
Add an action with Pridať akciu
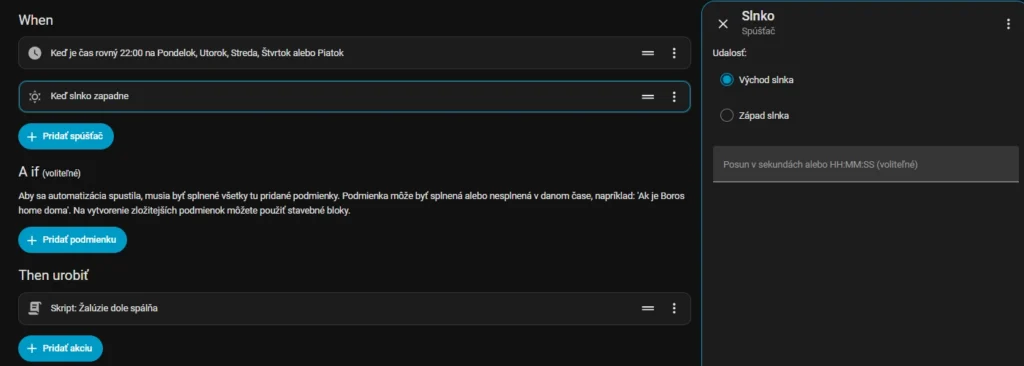click(x=61, y=349)
